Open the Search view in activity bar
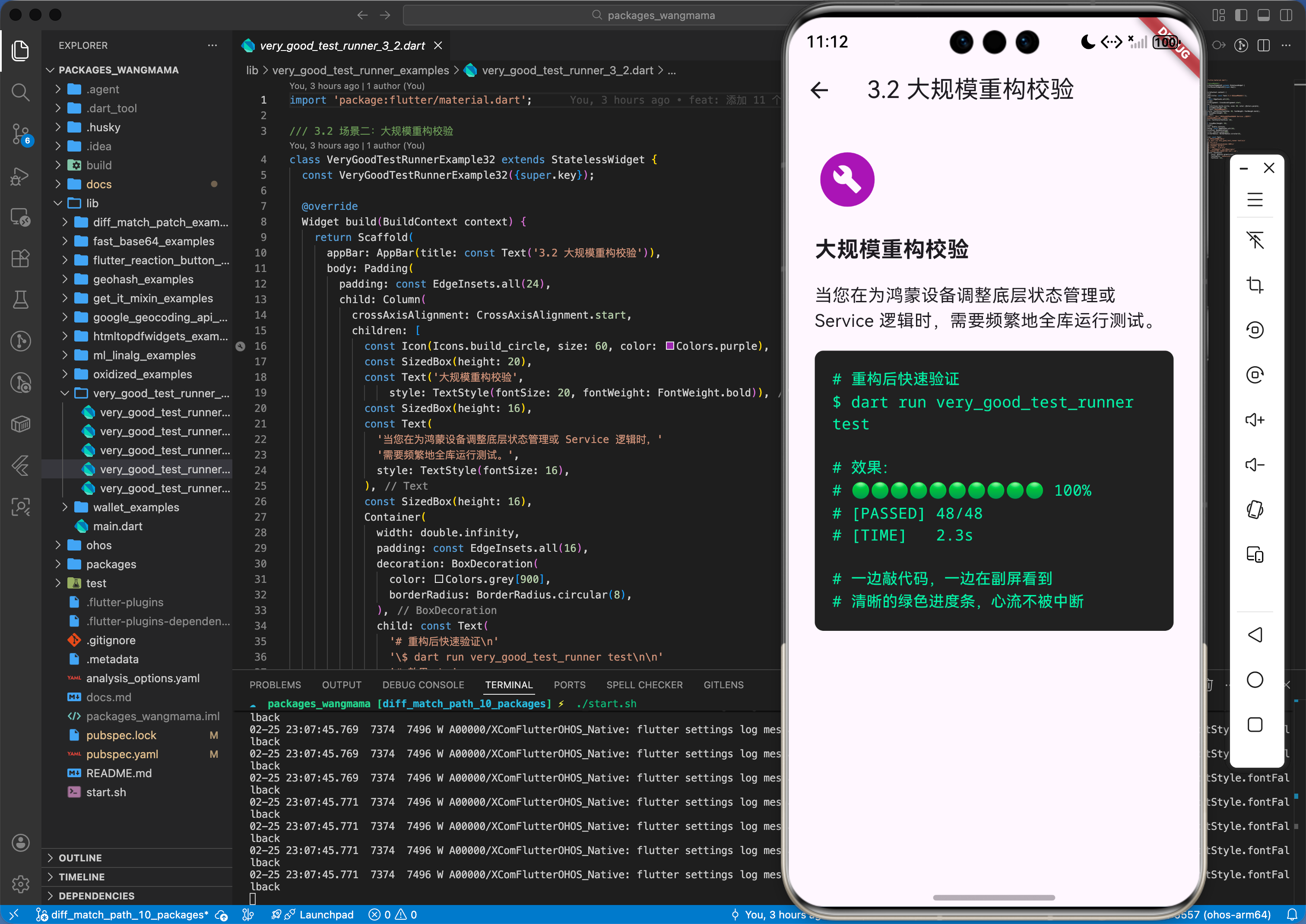 point(20,92)
